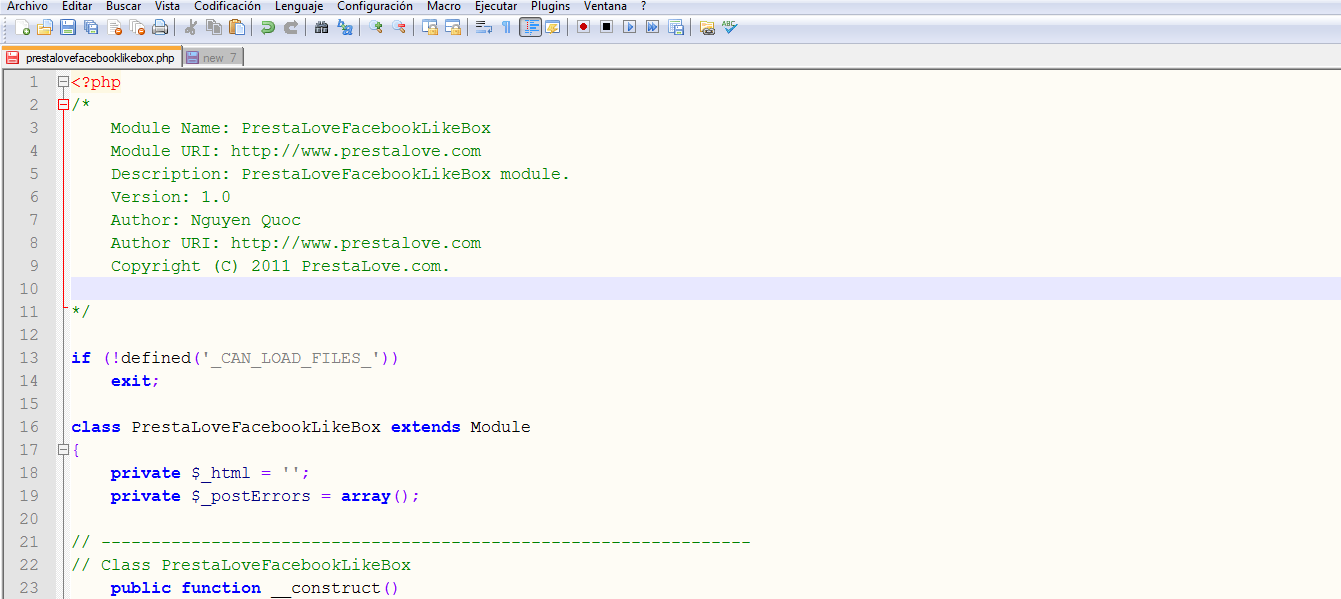Start macro recording with the red record button

pos(583,27)
